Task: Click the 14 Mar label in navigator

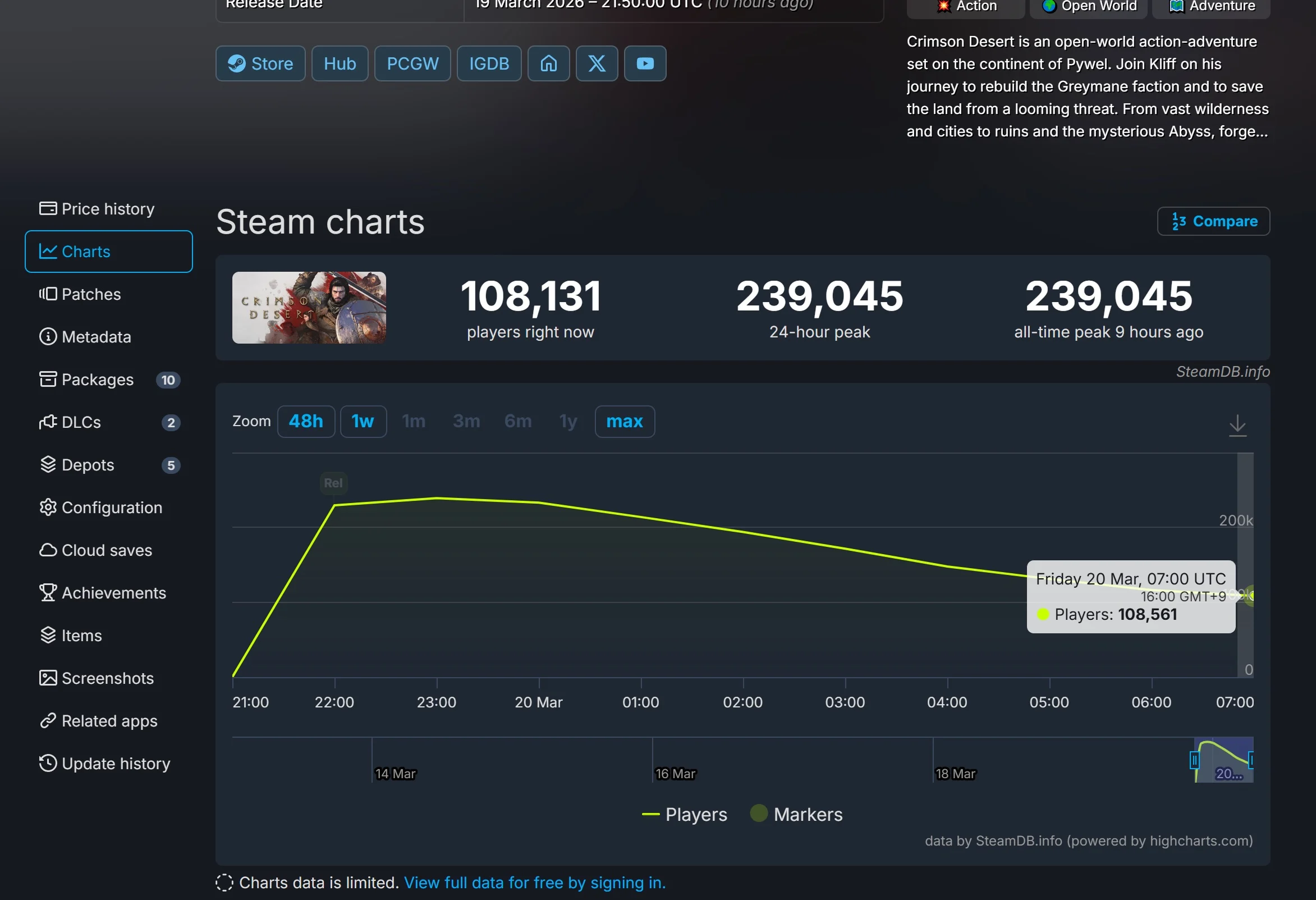Action: coord(395,773)
